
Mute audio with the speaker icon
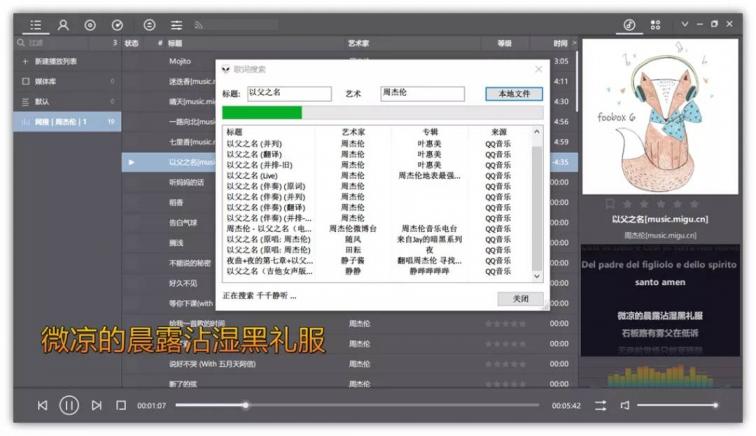point(624,406)
